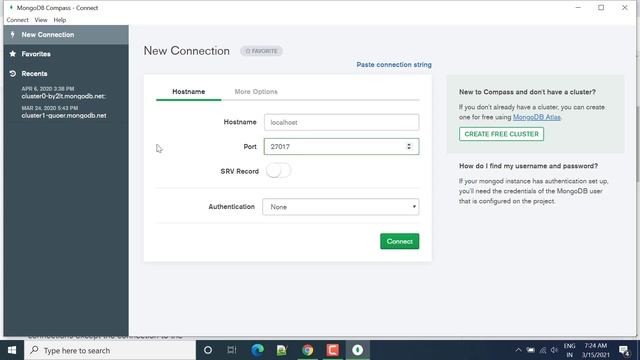Screen dimensions: 640x360
Task: Click the Port number stepper arrows
Action: click(x=409, y=147)
